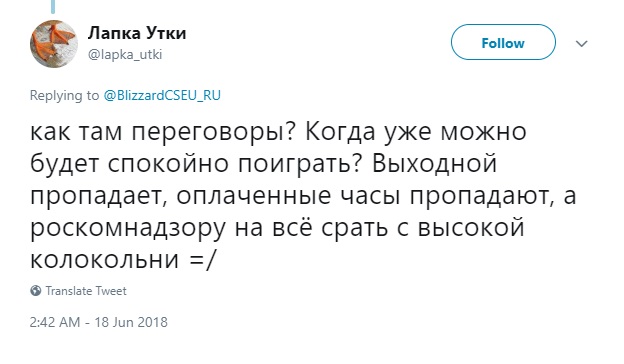Click the Translate Tweet link

coord(86,291)
